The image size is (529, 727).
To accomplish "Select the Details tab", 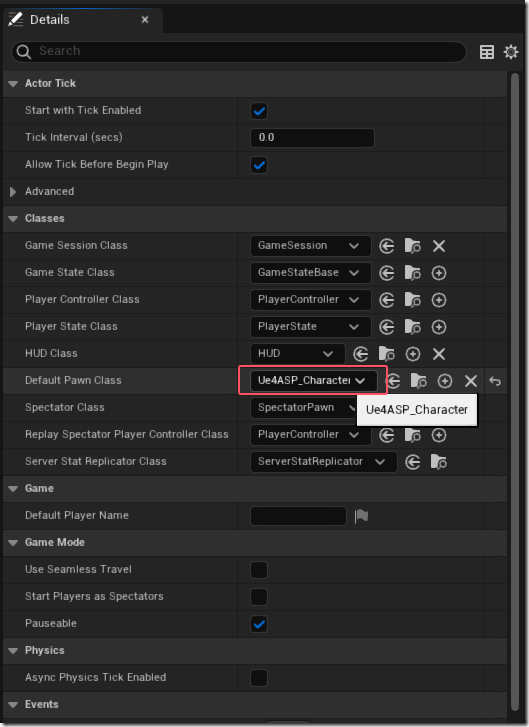I will 50,19.
